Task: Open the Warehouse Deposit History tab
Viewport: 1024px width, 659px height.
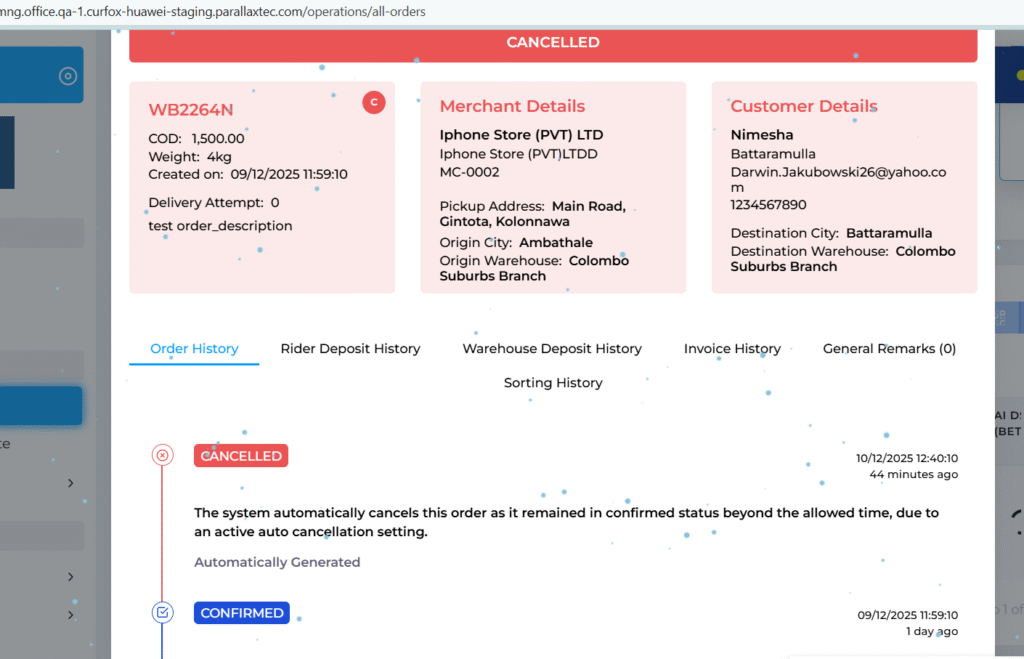Action: point(552,349)
